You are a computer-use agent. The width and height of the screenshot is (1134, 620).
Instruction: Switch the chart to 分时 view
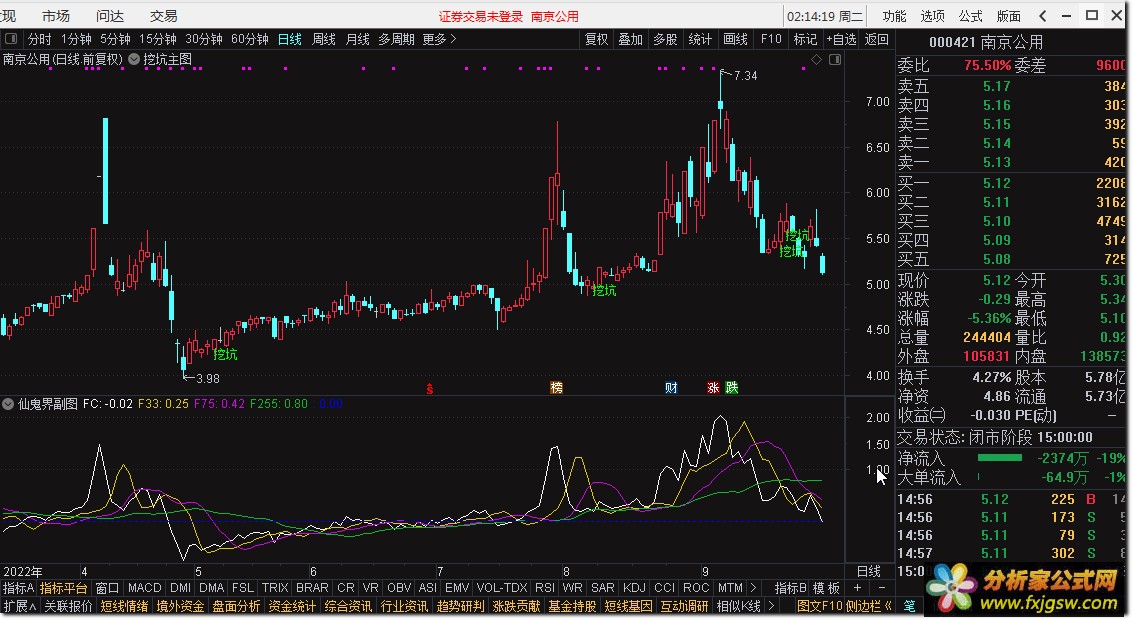[40, 39]
